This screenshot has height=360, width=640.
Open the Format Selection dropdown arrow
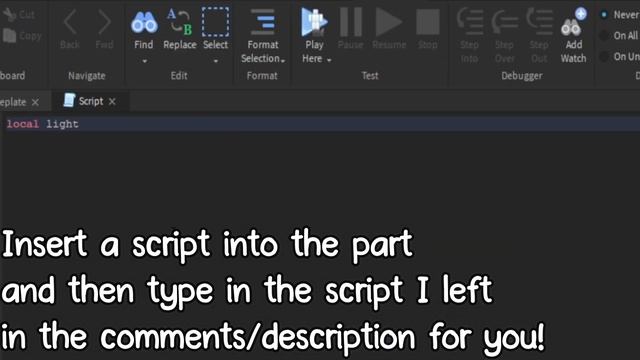(283, 60)
